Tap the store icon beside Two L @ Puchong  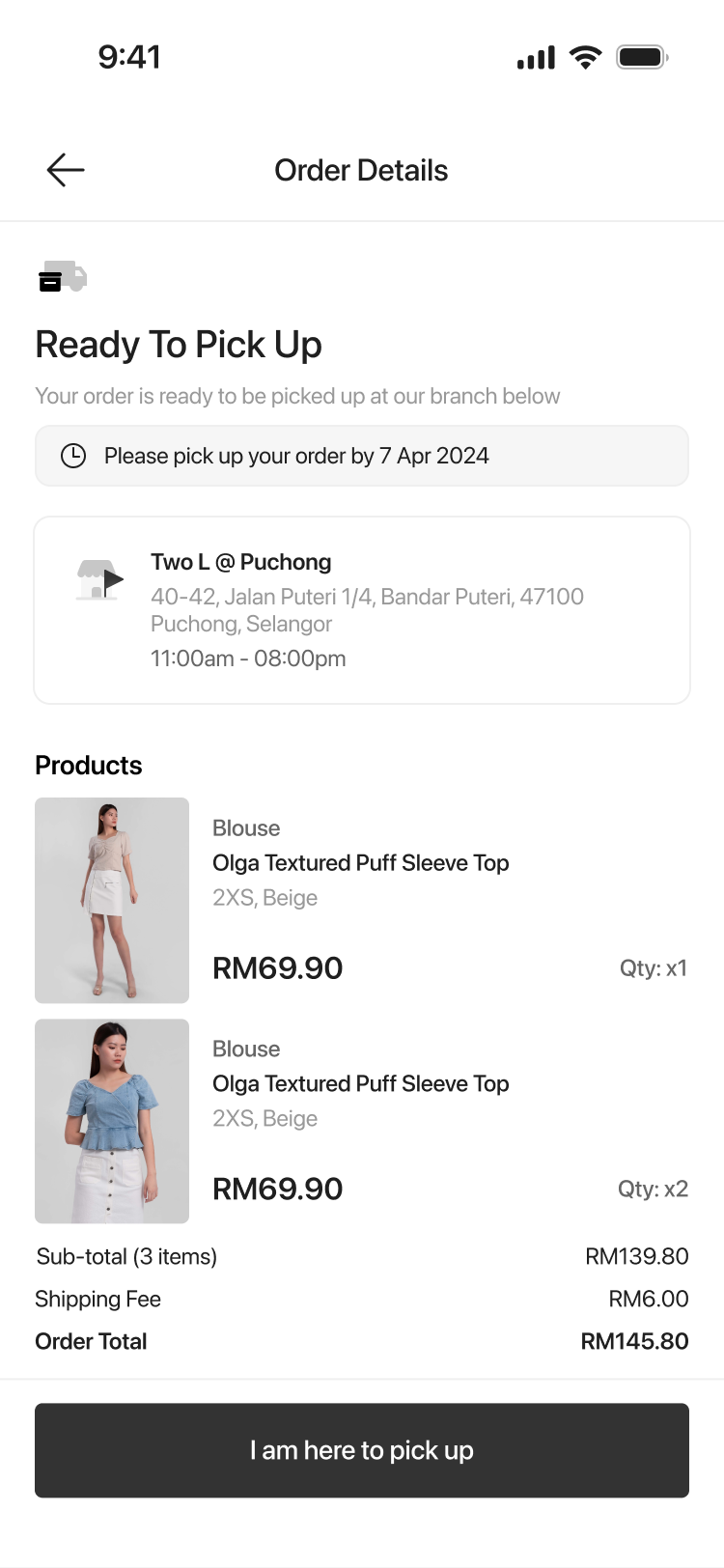99,579
